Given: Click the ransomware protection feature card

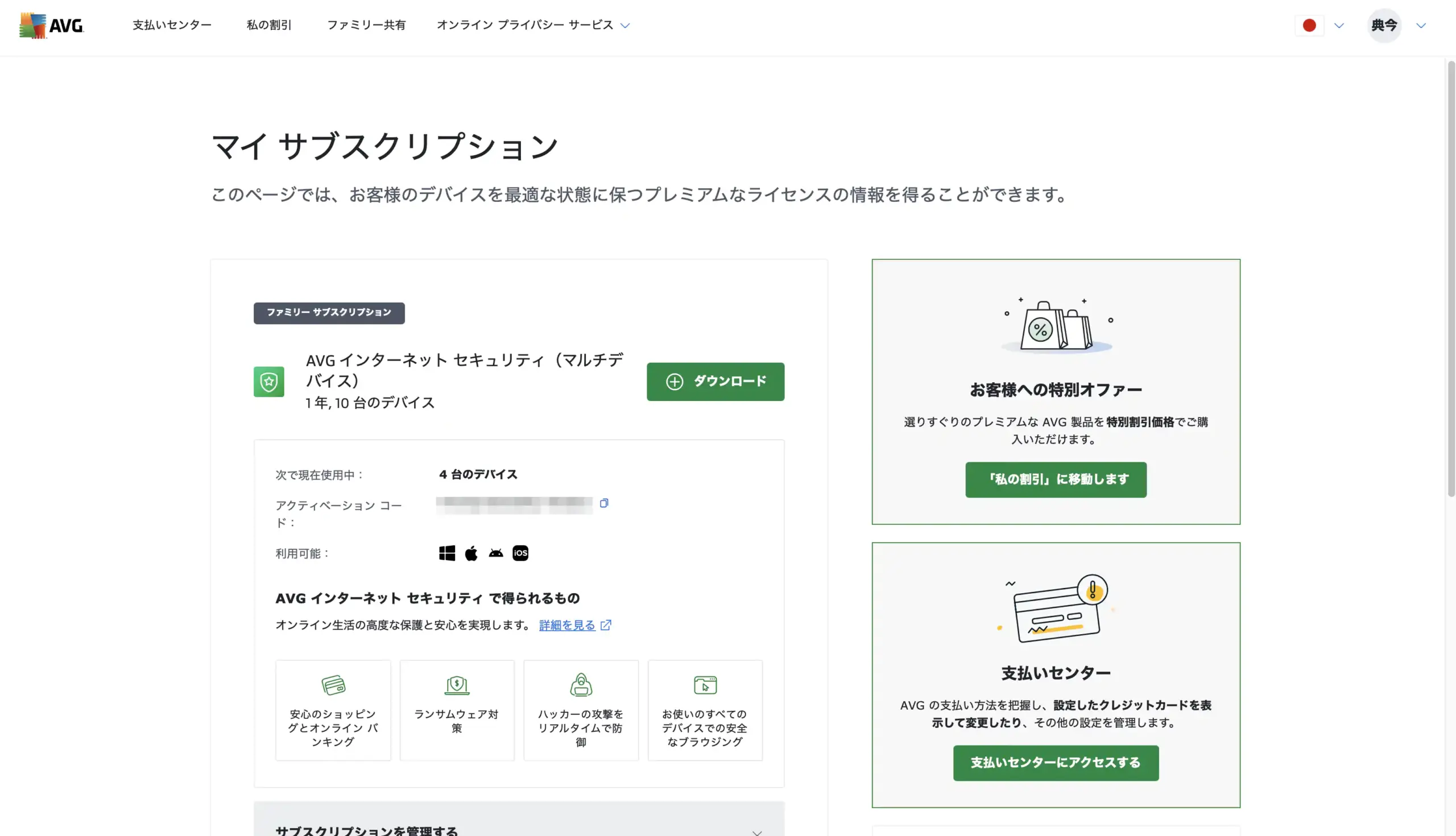Looking at the screenshot, I should coord(457,710).
